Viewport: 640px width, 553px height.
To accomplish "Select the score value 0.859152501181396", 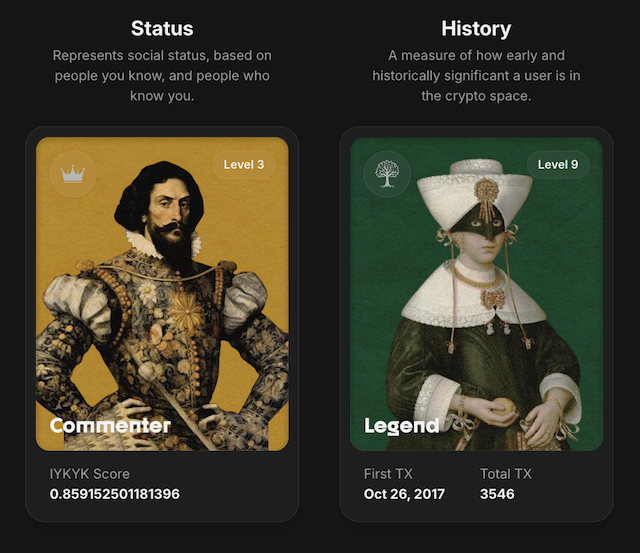I will pos(115,494).
